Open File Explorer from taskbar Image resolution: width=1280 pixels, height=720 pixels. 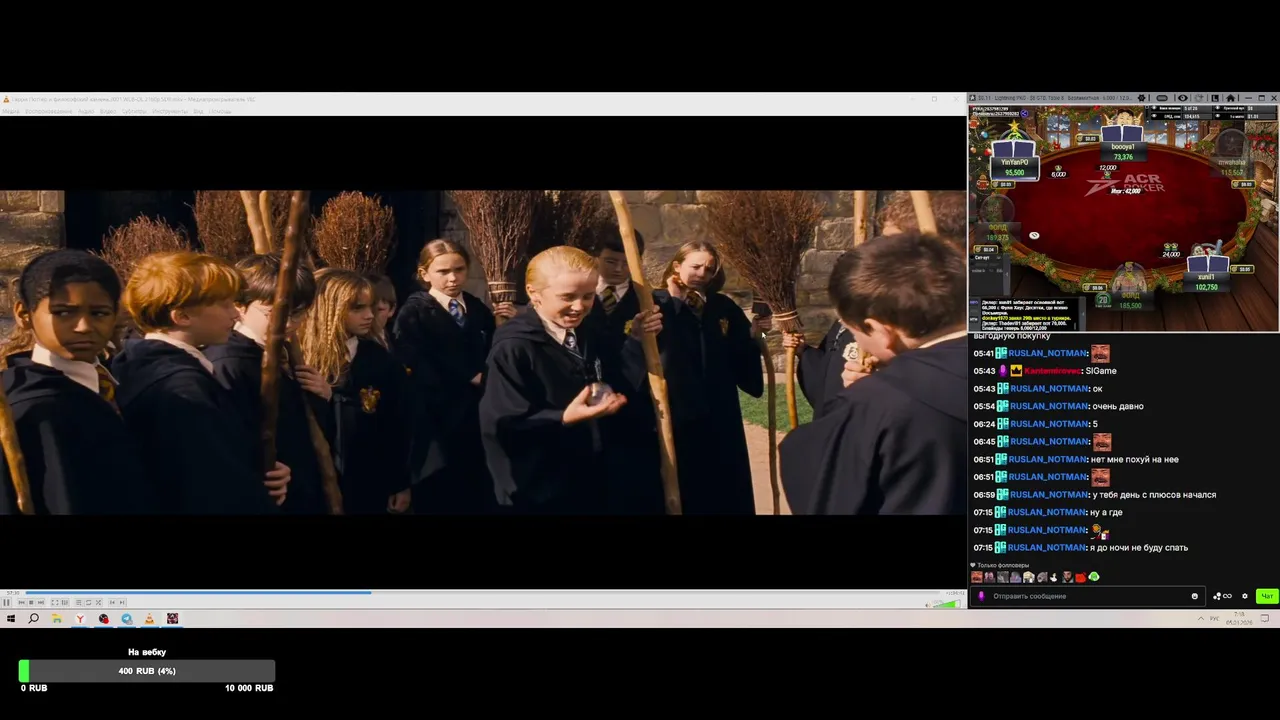pos(57,619)
